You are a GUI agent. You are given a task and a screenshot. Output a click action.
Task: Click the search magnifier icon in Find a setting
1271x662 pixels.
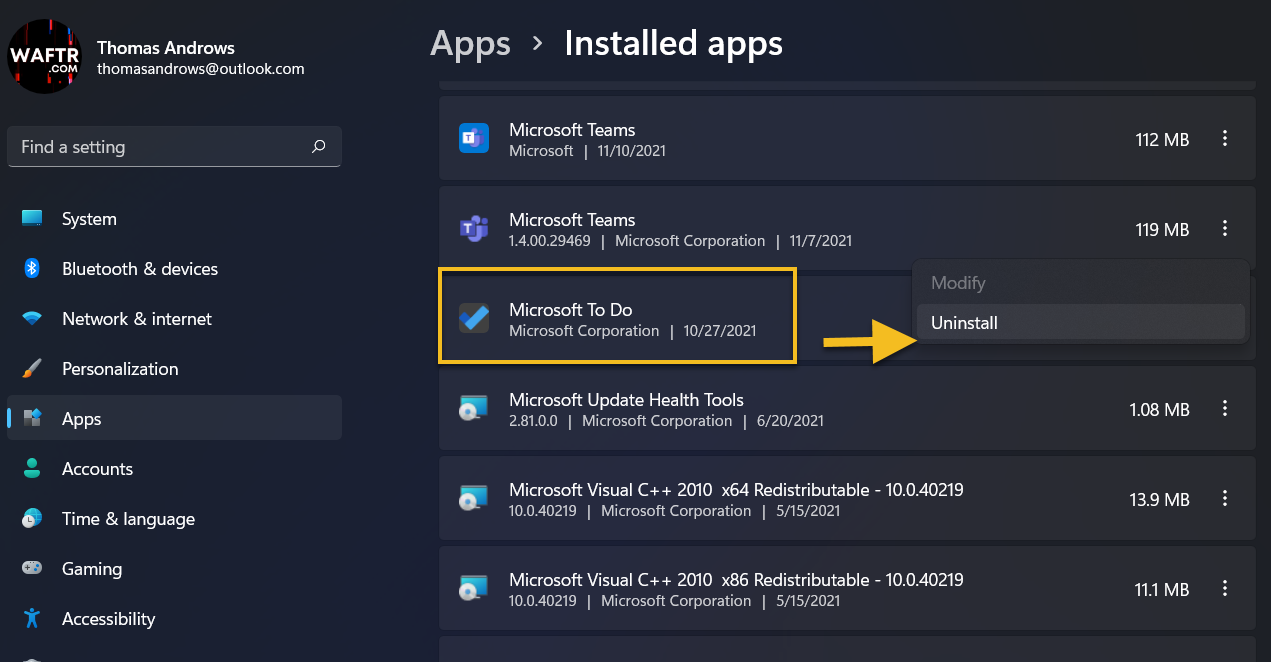pos(319,147)
